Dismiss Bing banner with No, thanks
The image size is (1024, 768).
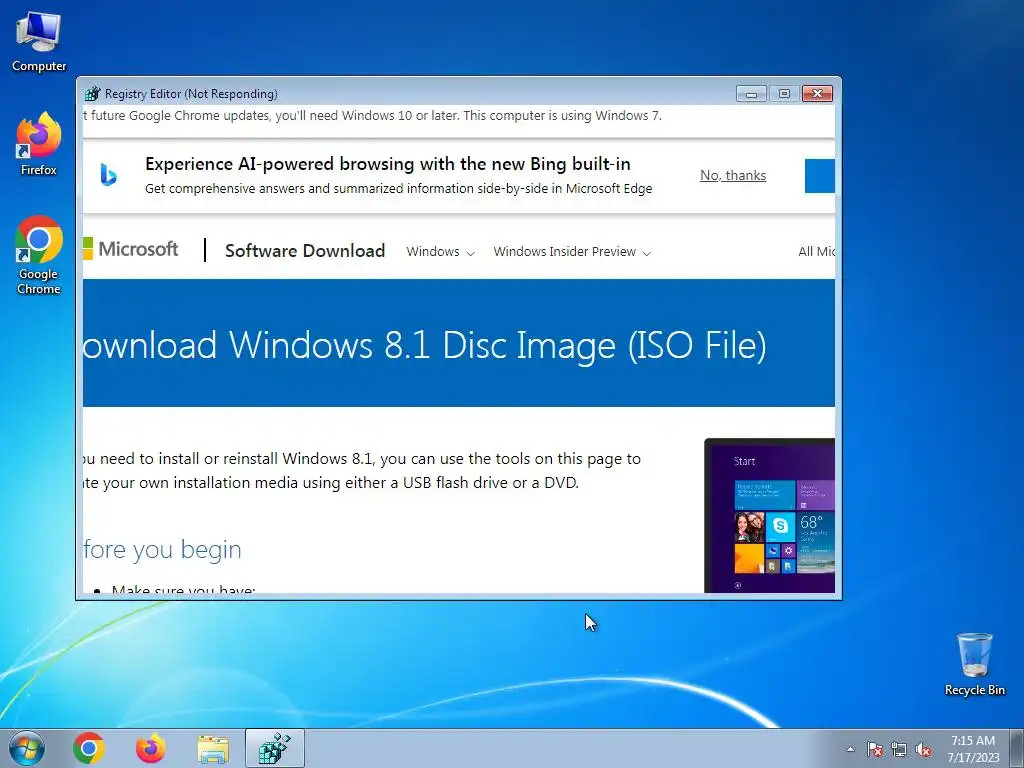[733, 175]
